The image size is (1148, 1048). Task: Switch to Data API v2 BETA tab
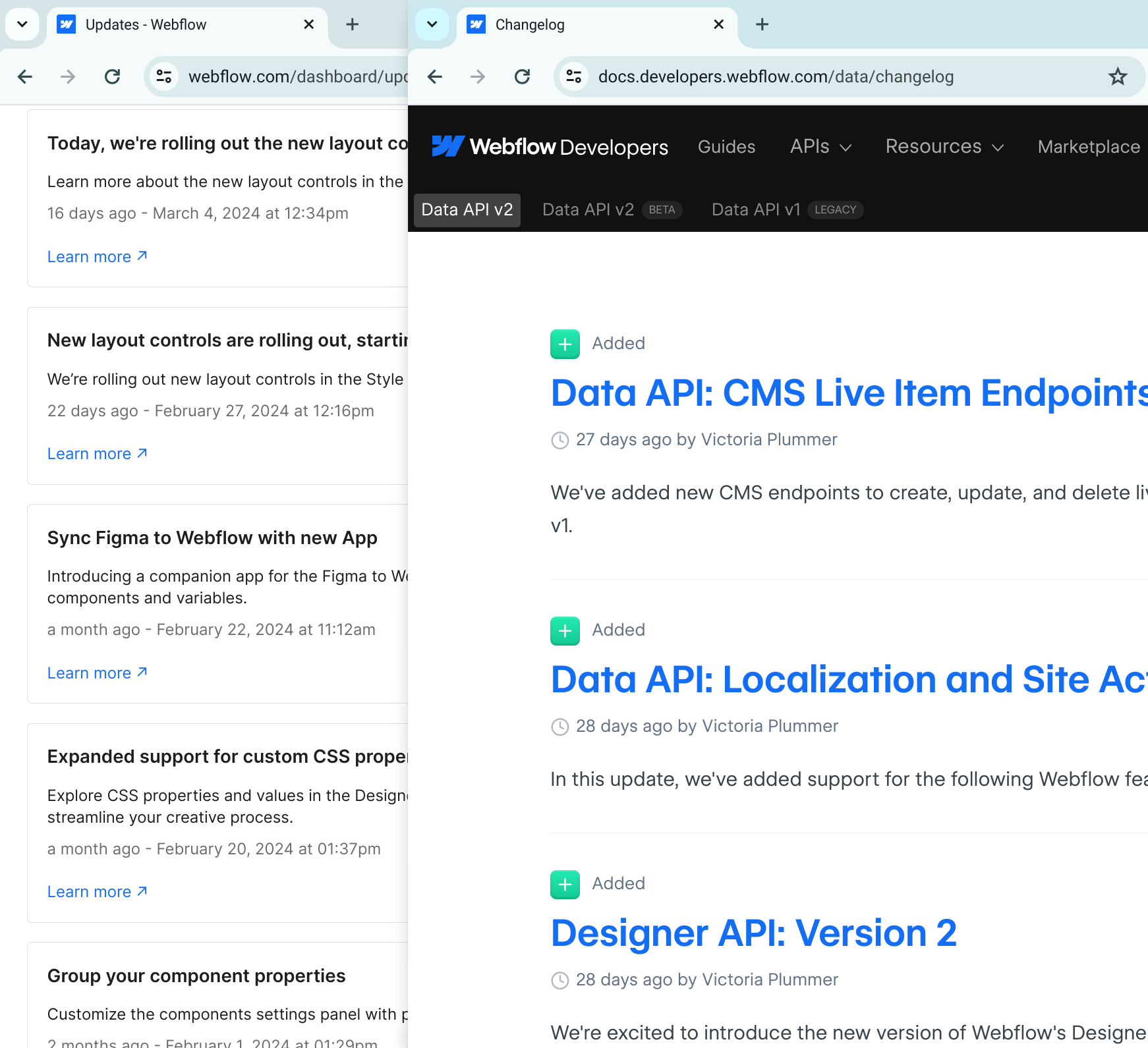tap(612, 210)
